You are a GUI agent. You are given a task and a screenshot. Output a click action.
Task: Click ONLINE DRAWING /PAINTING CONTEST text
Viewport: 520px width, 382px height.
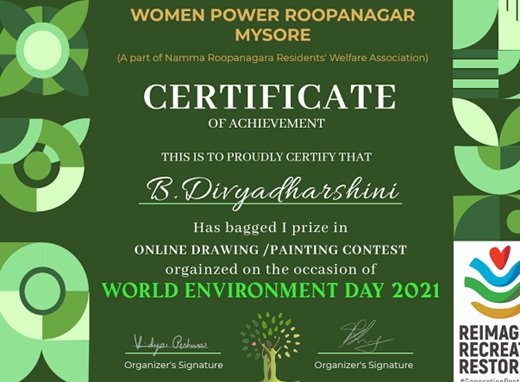271,250
